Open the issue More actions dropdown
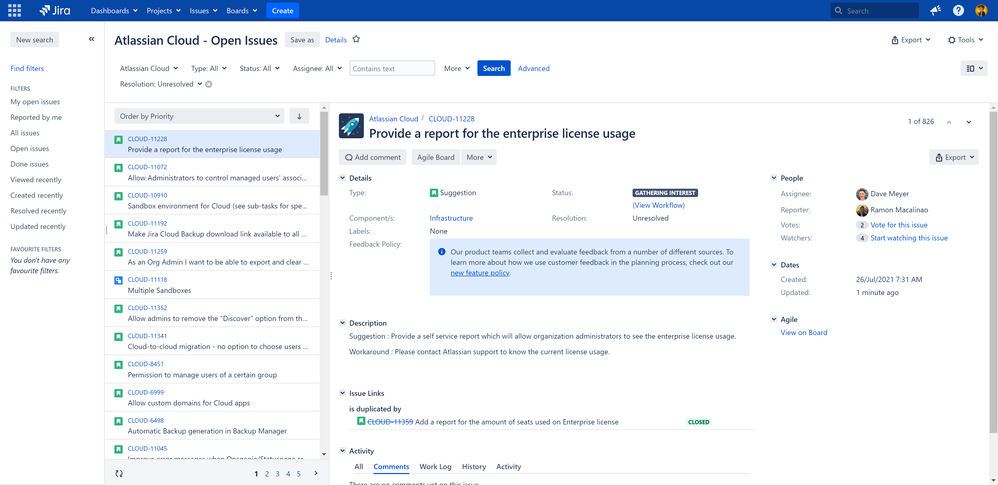 click(x=479, y=157)
